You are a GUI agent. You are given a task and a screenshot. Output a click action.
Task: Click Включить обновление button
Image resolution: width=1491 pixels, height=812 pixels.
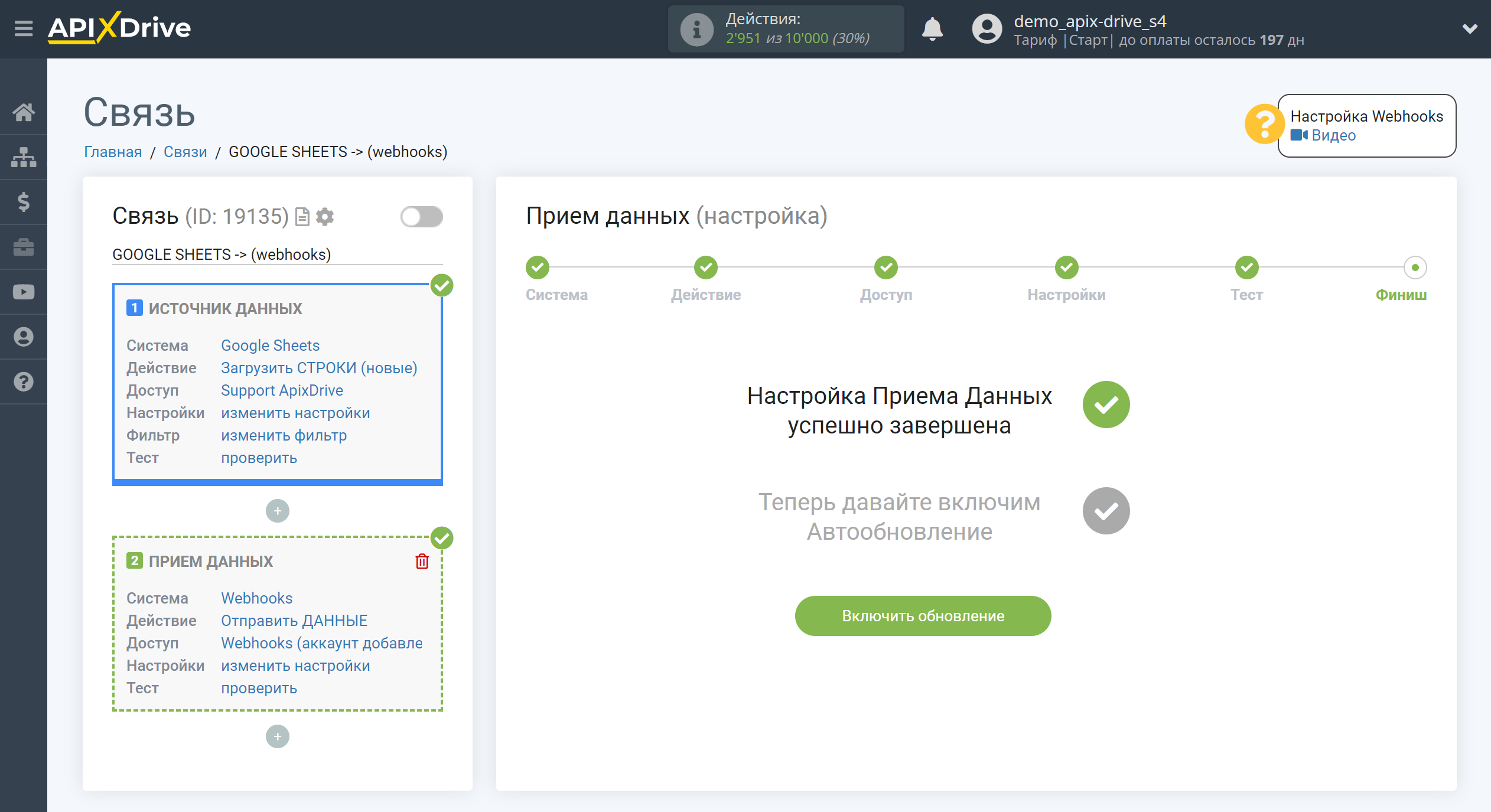point(923,616)
